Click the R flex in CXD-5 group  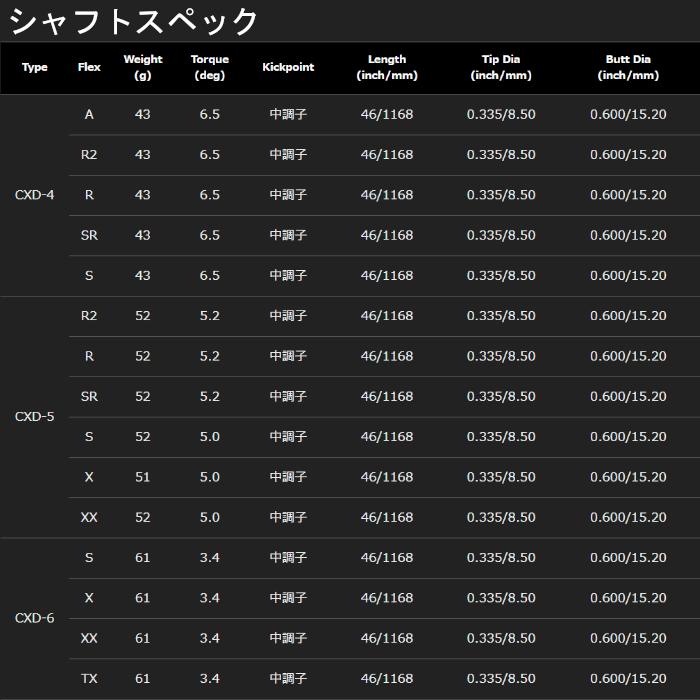click(89, 356)
